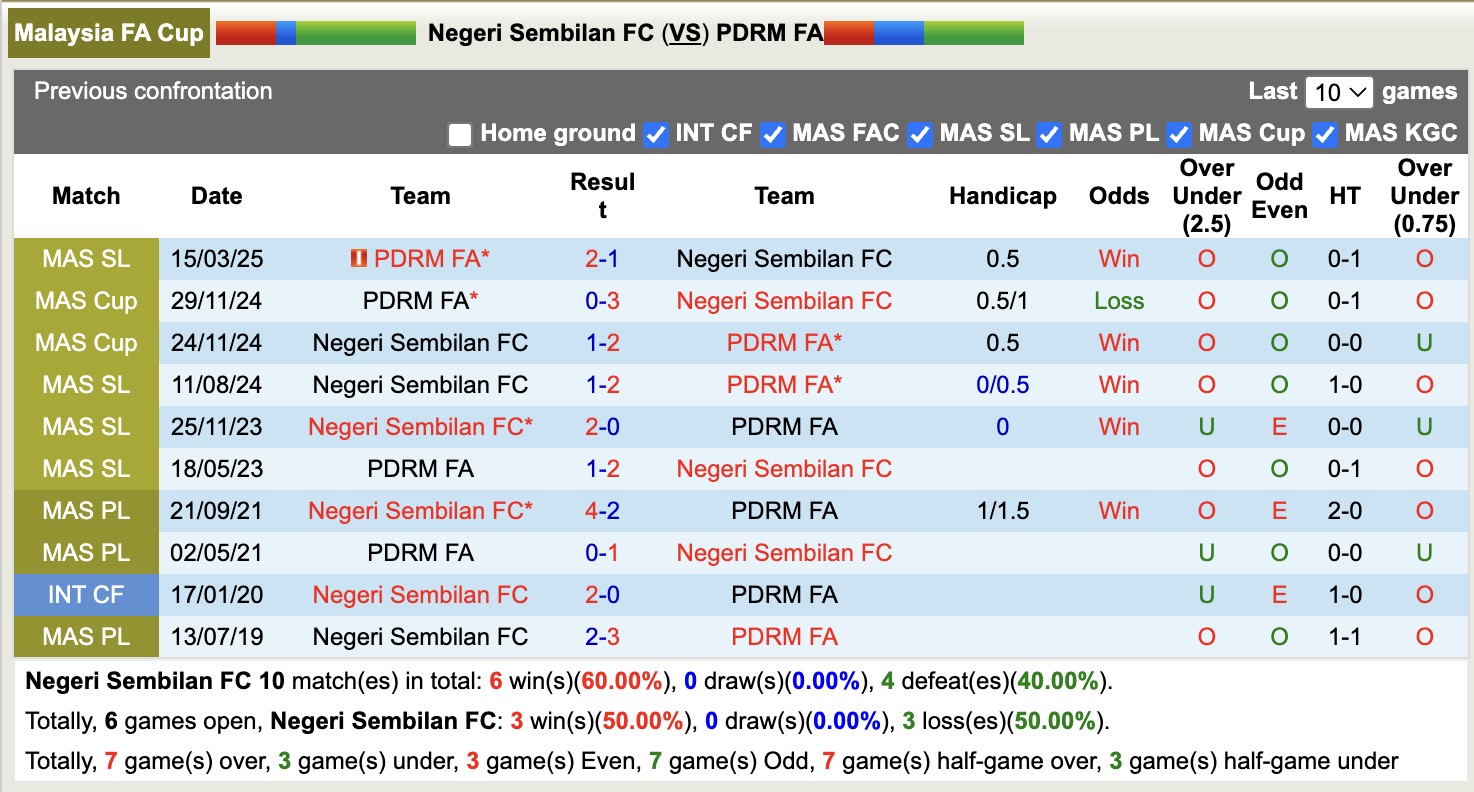Uncheck the MAS FAC filter

coord(773,133)
